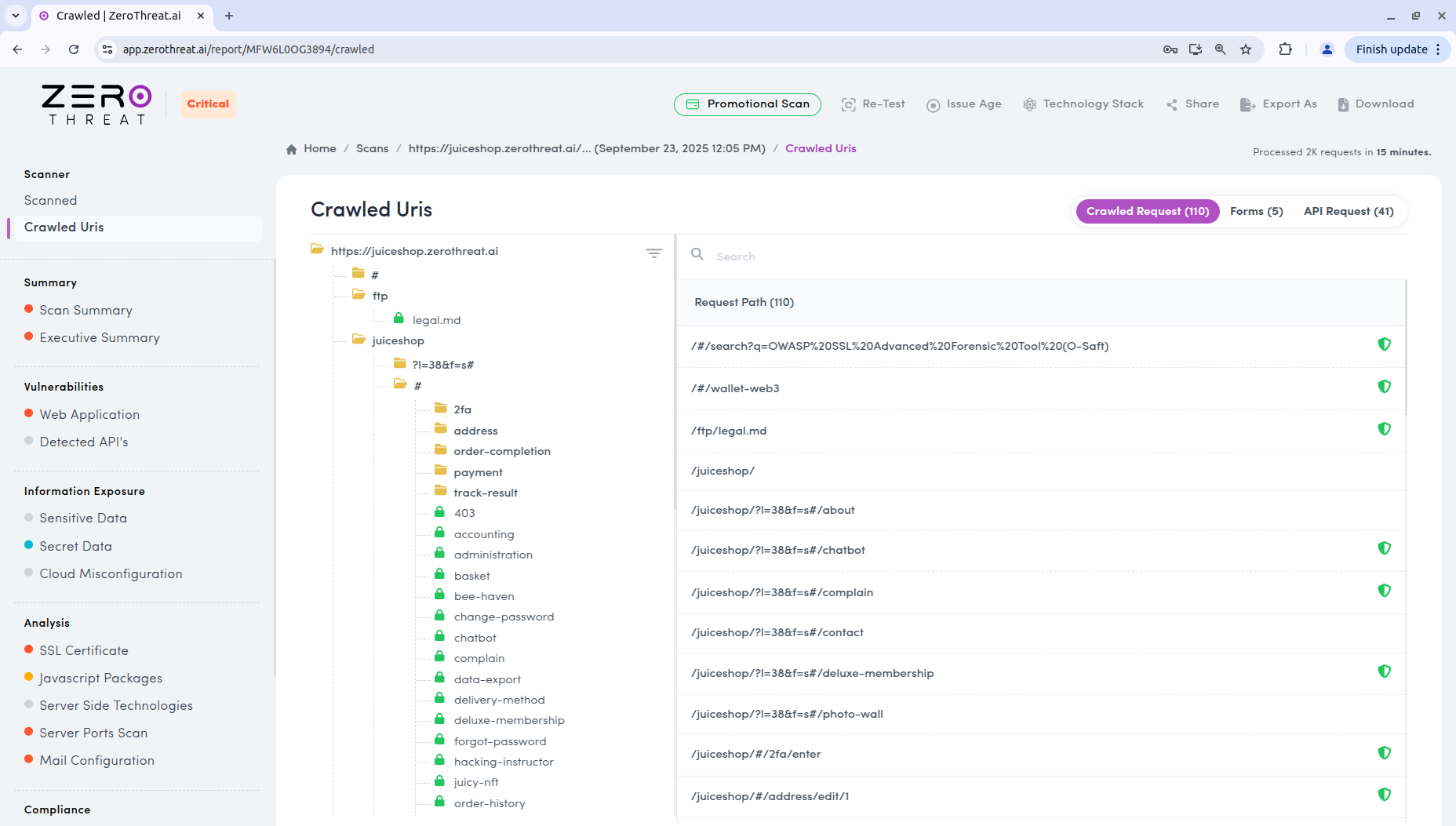
Task: Expand the 2fa folder
Action: [441, 409]
